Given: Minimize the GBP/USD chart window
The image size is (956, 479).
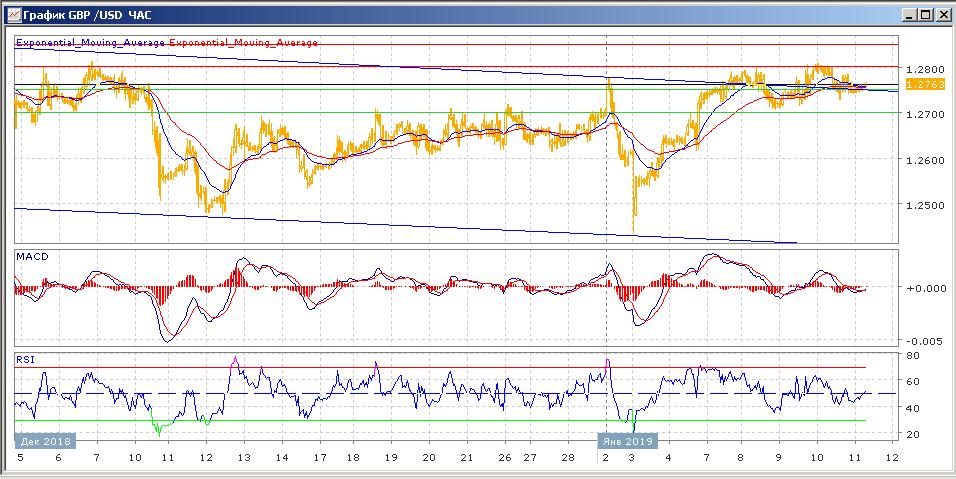Looking at the screenshot, I should point(910,16).
